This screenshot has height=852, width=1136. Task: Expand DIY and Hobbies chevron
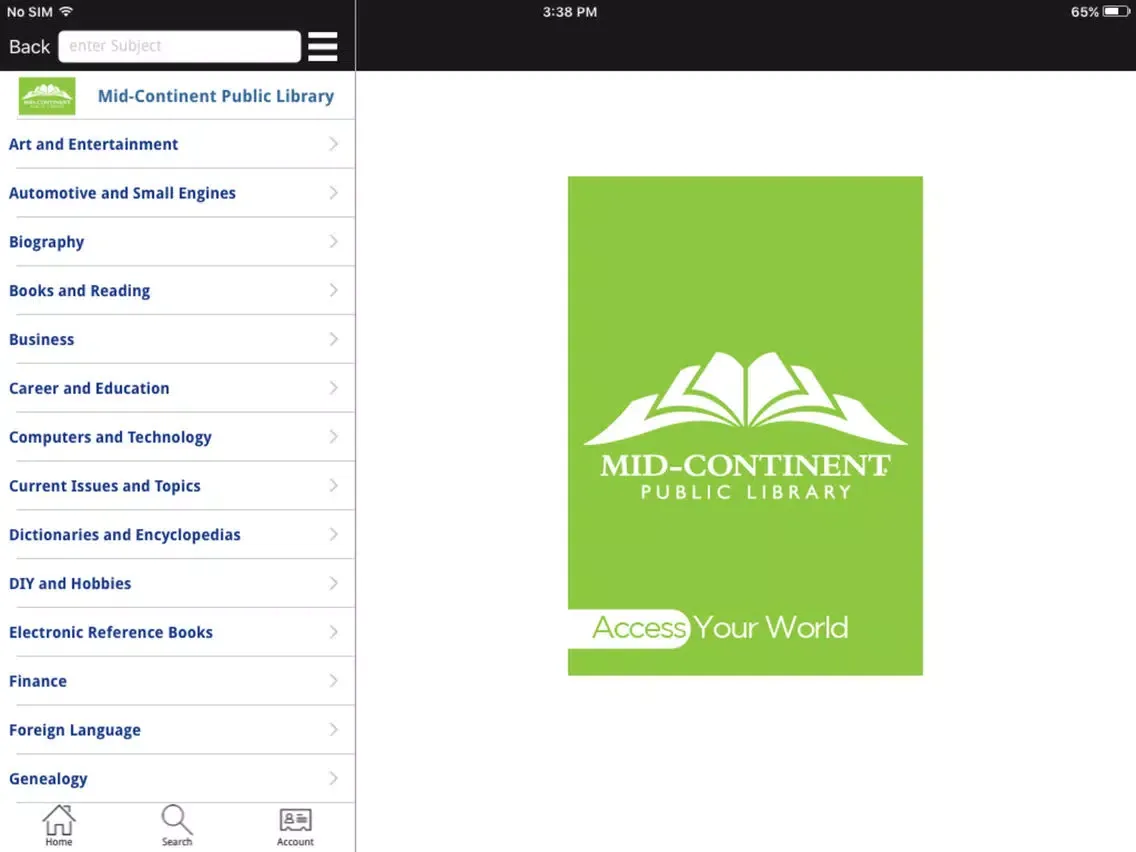333,583
